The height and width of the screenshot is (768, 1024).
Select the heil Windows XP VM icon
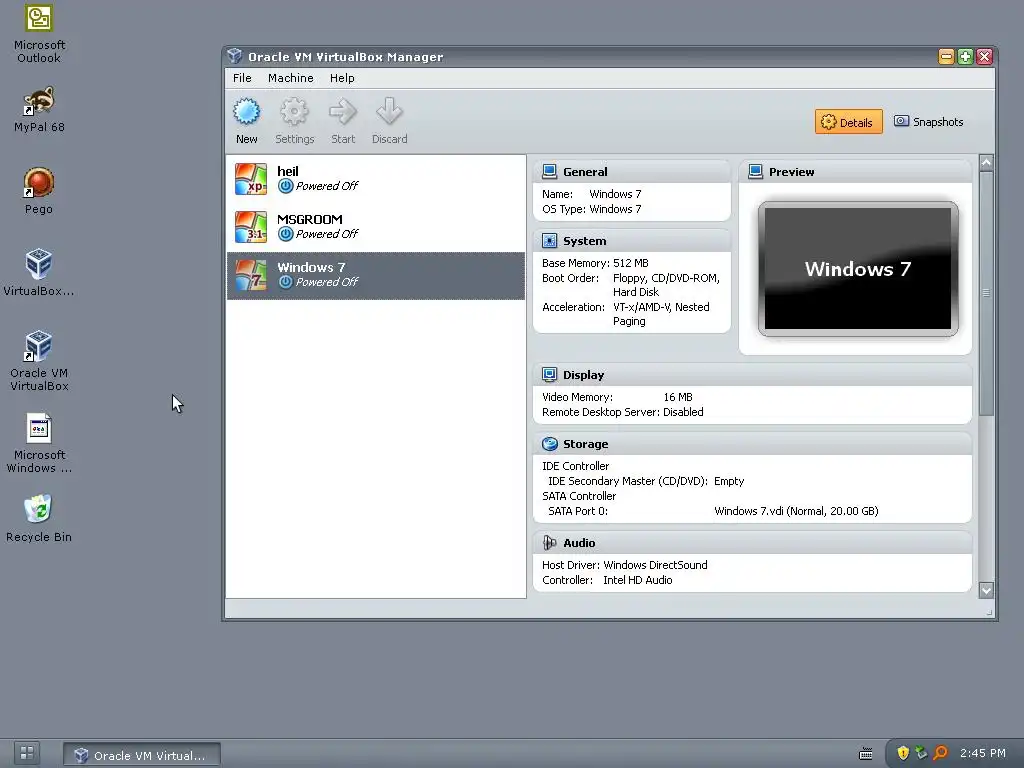coord(251,179)
